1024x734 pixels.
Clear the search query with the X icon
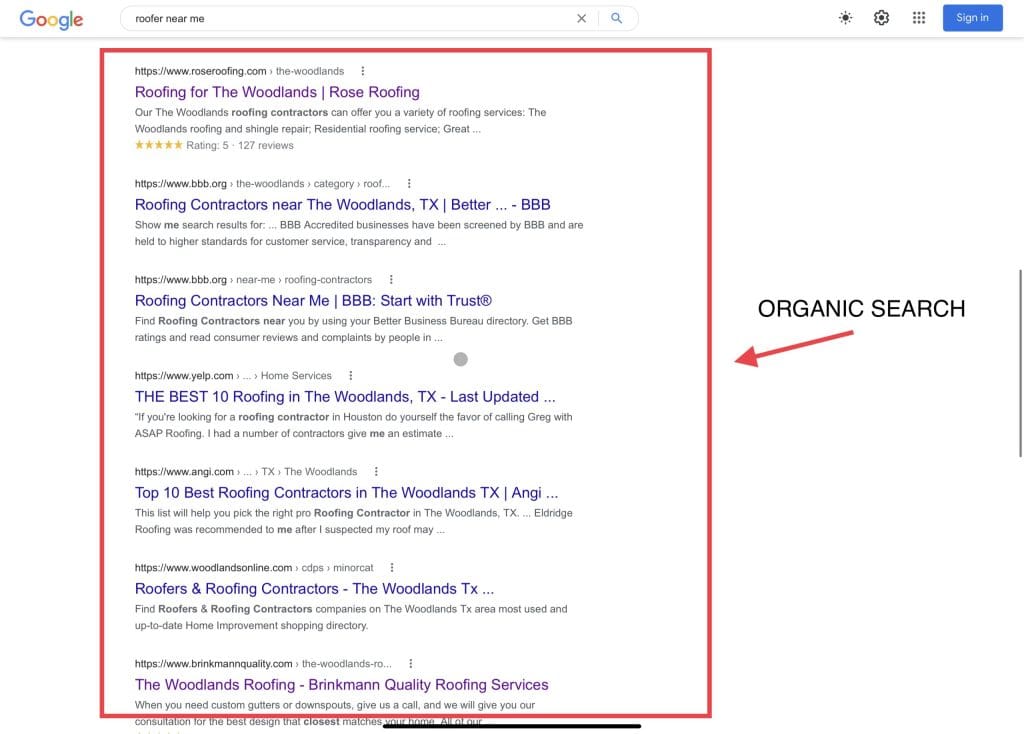coord(582,18)
